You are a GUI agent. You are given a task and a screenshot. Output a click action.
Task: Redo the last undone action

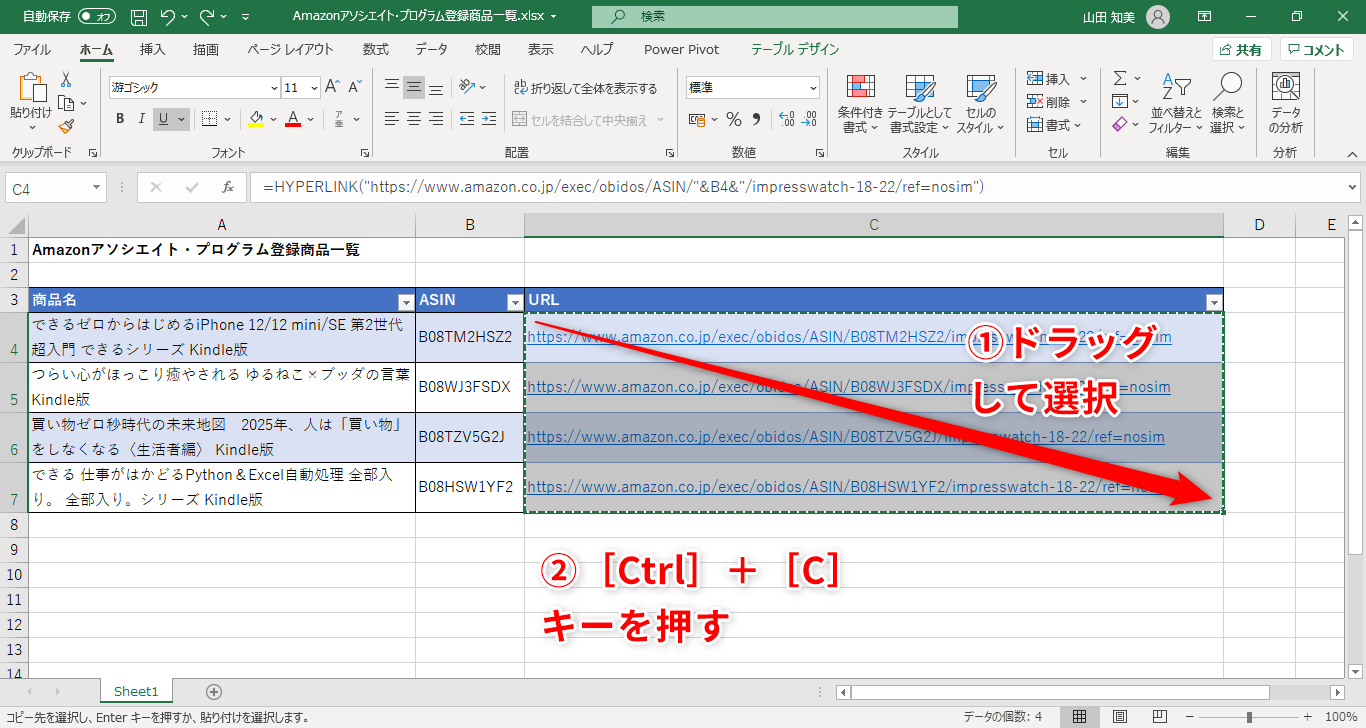point(207,17)
